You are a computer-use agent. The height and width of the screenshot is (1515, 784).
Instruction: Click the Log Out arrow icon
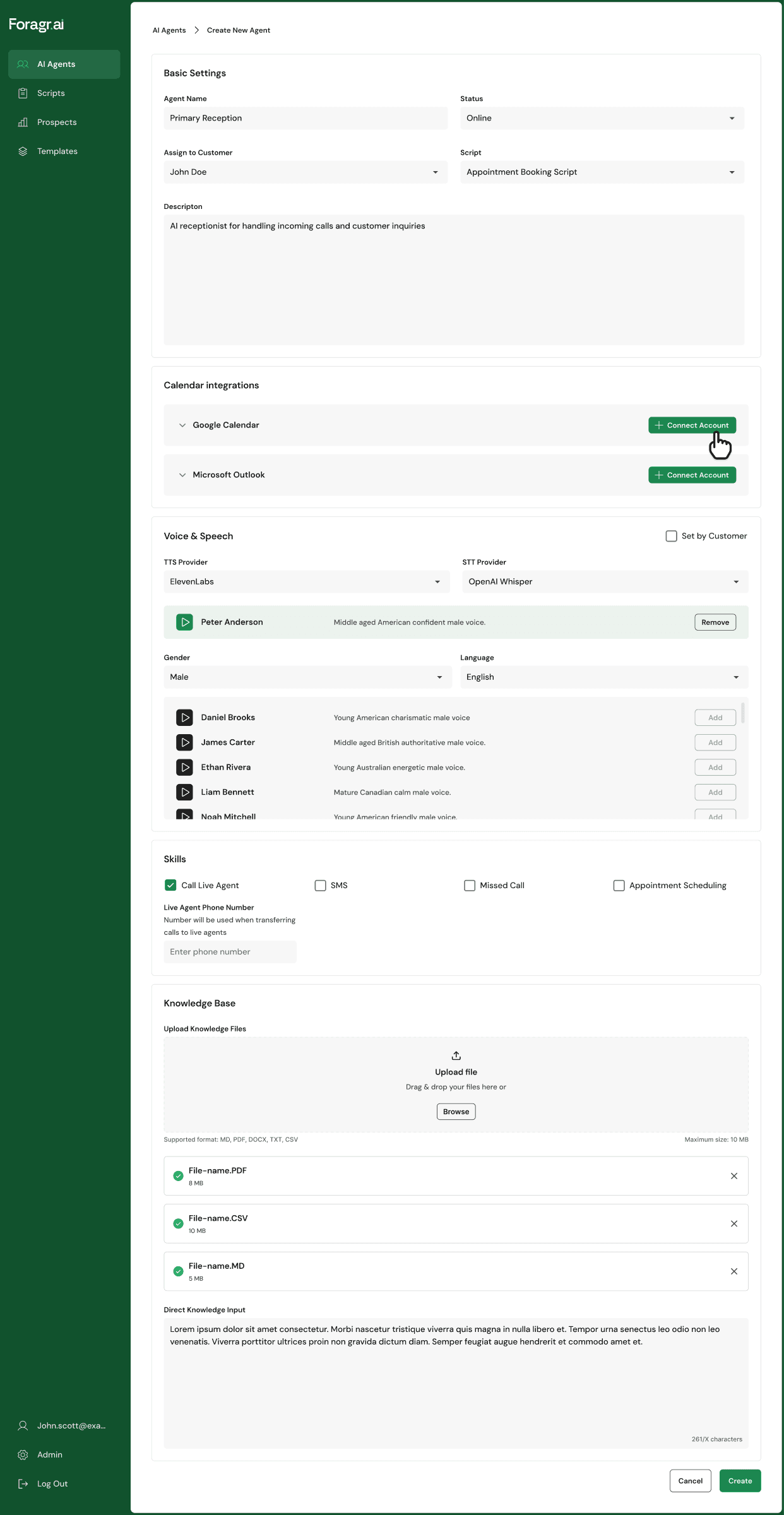click(23, 1483)
